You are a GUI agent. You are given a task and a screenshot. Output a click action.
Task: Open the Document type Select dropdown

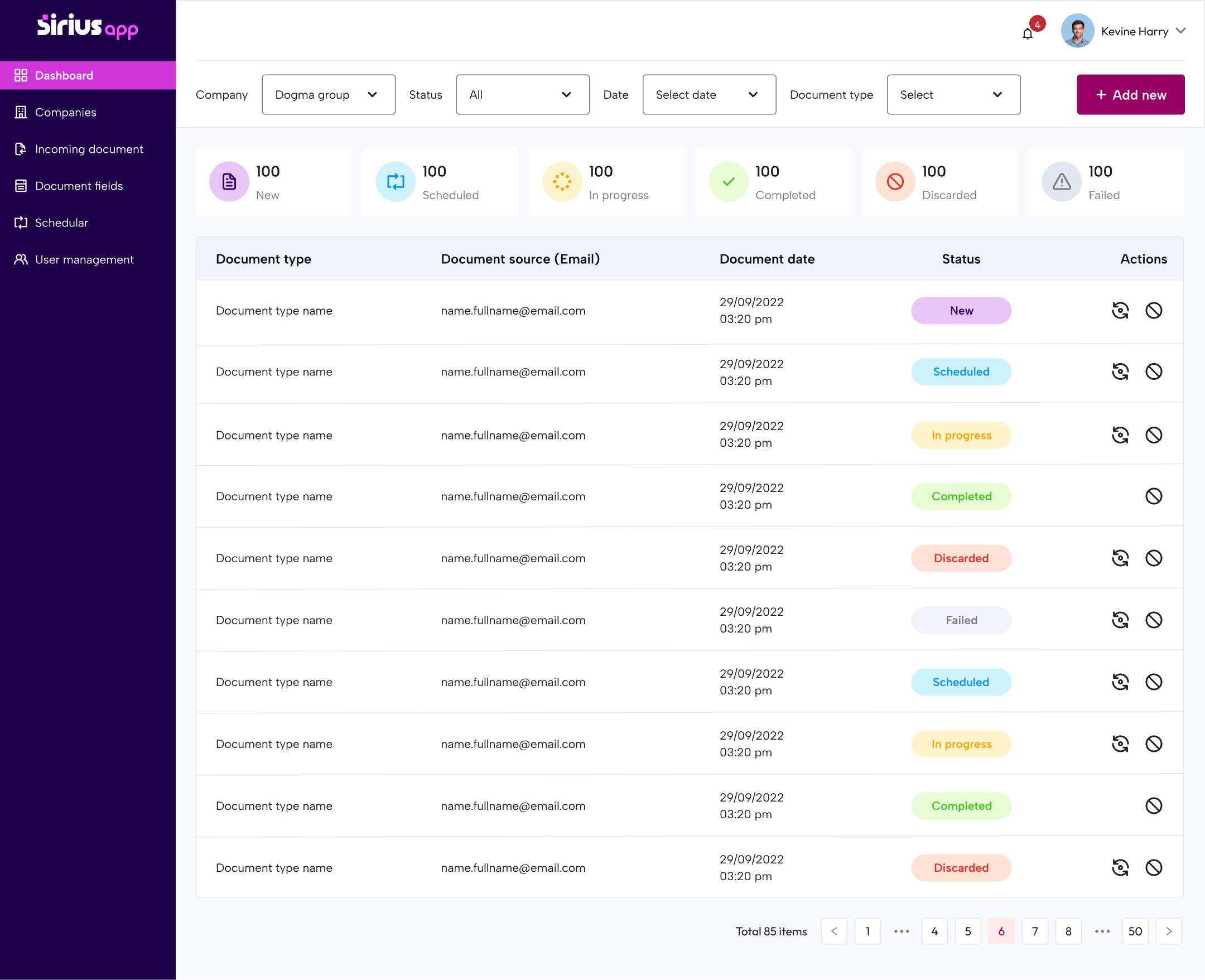(953, 94)
